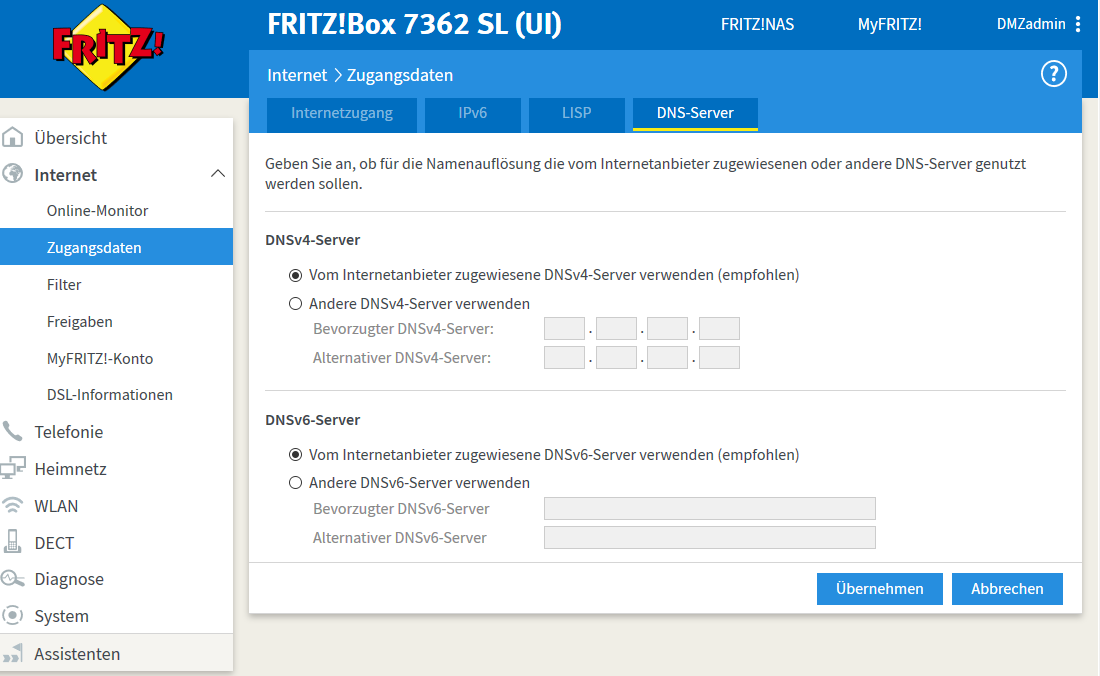The height and width of the screenshot is (676, 1100).
Task: Open the System menu entry
Action: [x=61, y=616]
